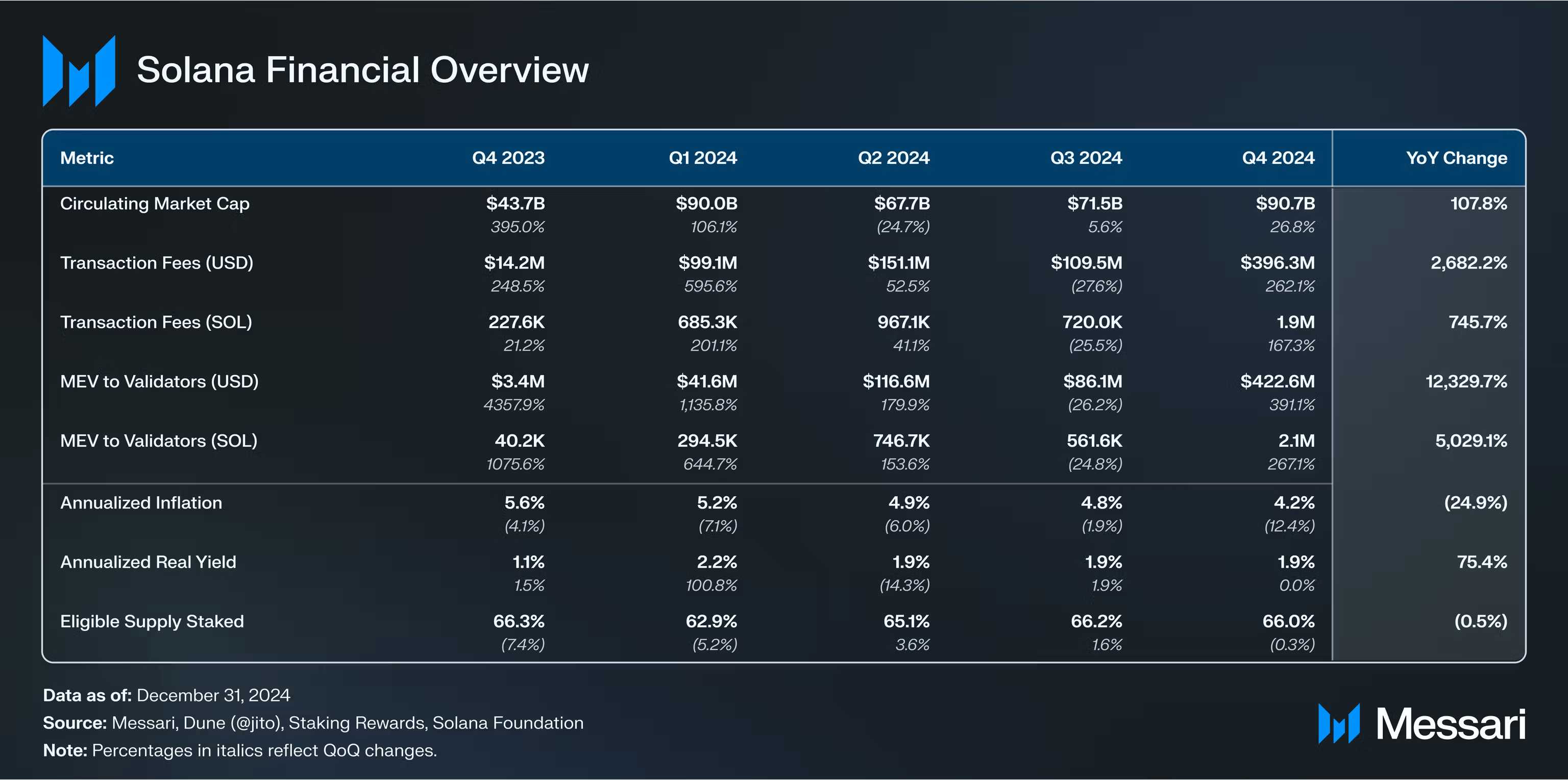Select the 561.6K MEV SOL value
Image resolution: width=1568 pixels, height=780 pixels.
point(1094,441)
